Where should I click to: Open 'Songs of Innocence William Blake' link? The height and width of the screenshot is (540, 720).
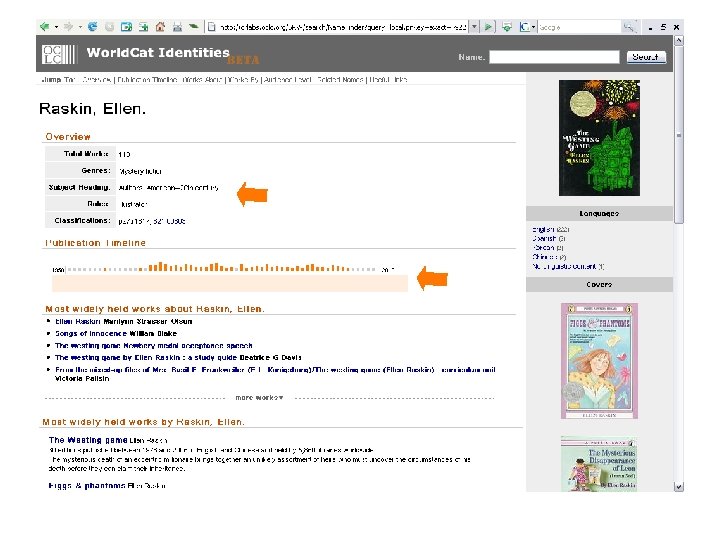click(x=116, y=333)
